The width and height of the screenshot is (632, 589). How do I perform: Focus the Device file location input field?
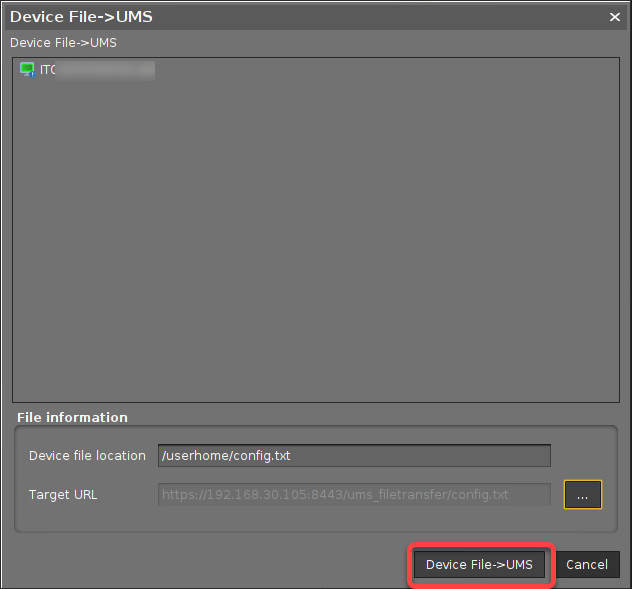(354, 455)
